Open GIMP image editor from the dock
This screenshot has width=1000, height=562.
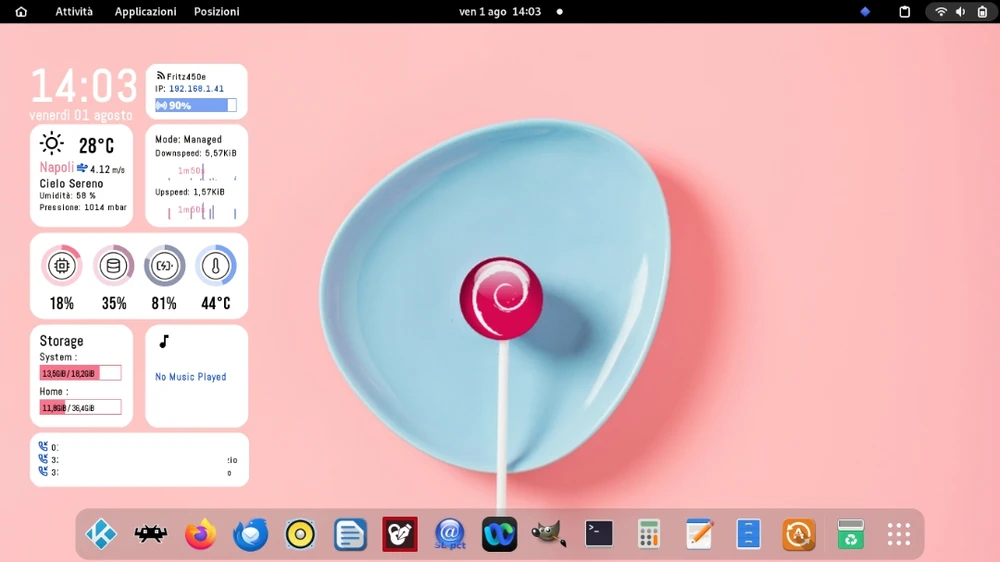tap(549, 534)
